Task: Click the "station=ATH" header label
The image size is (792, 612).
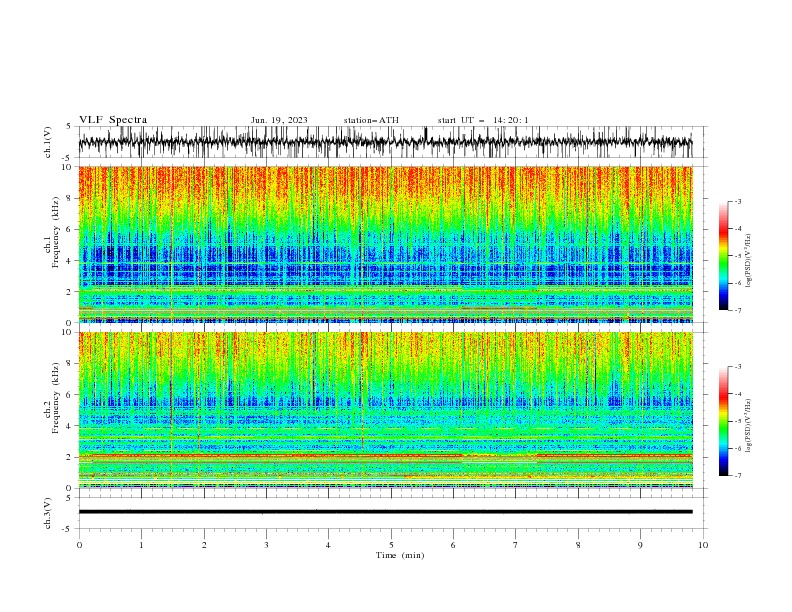Action: point(371,120)
